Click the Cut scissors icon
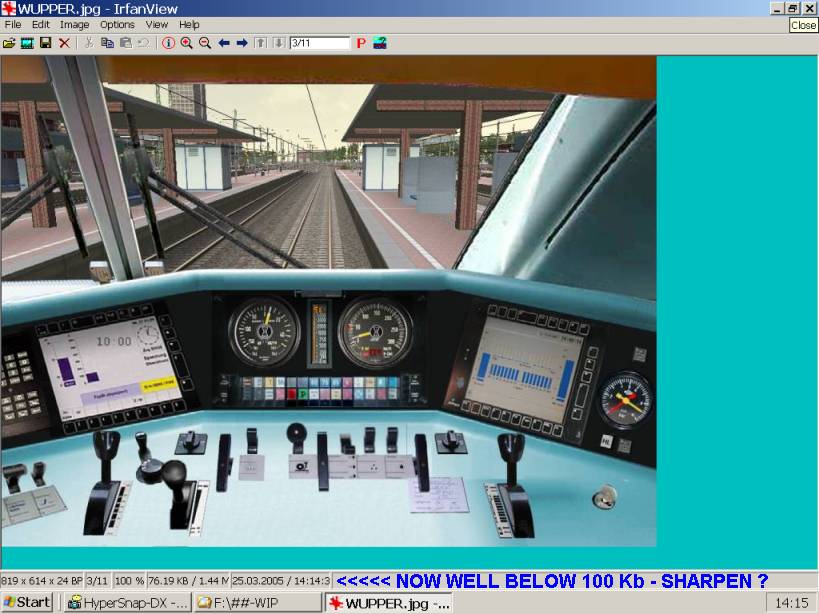 89,43
